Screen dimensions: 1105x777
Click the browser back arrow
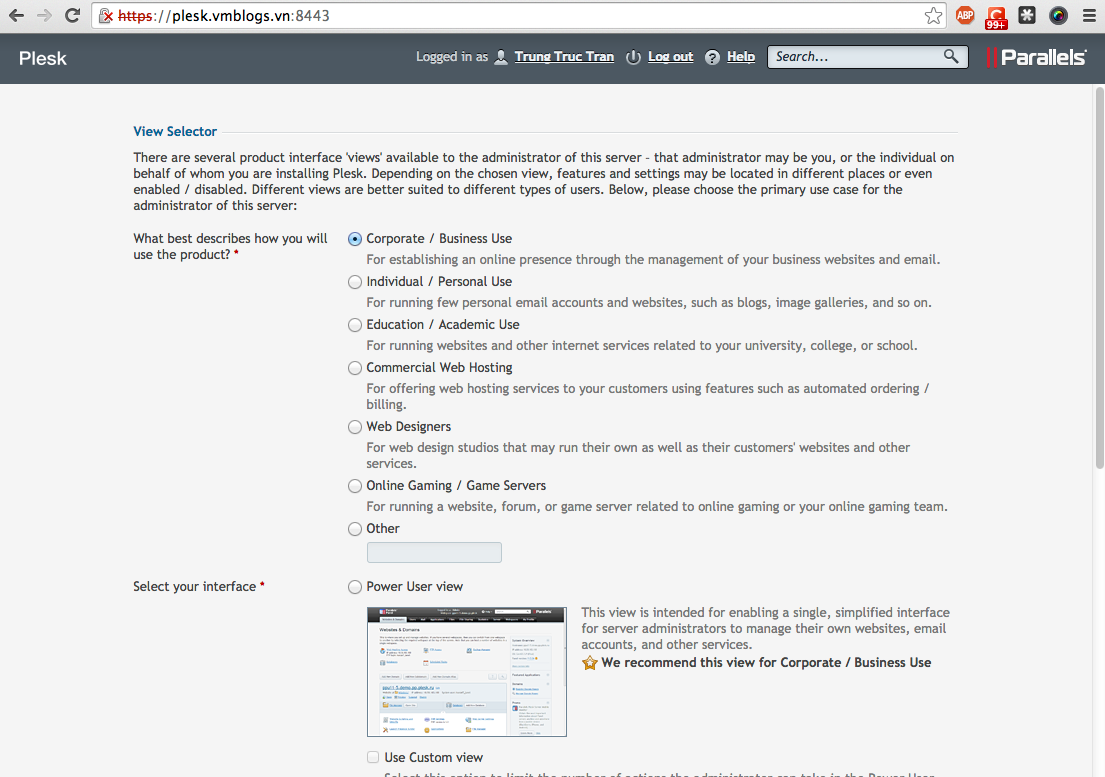(16, 15)
